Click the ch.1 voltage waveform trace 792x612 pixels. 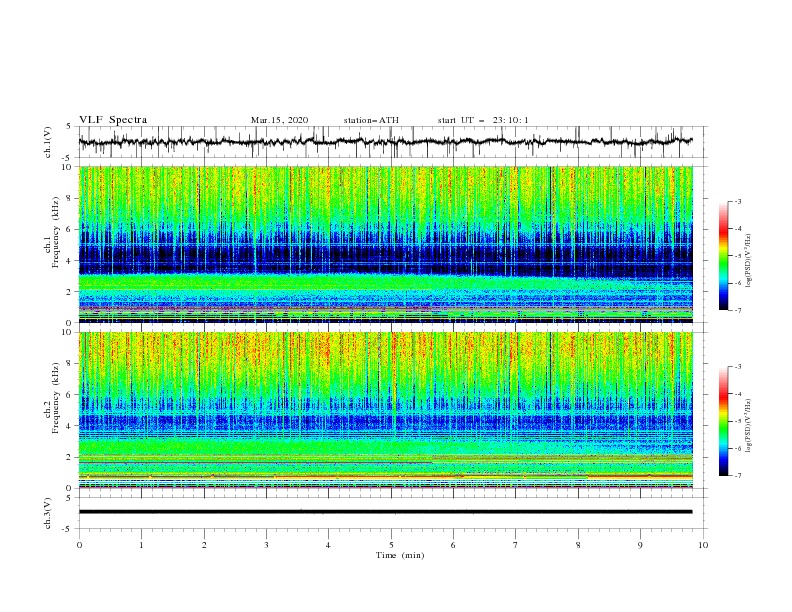[385, 142]
